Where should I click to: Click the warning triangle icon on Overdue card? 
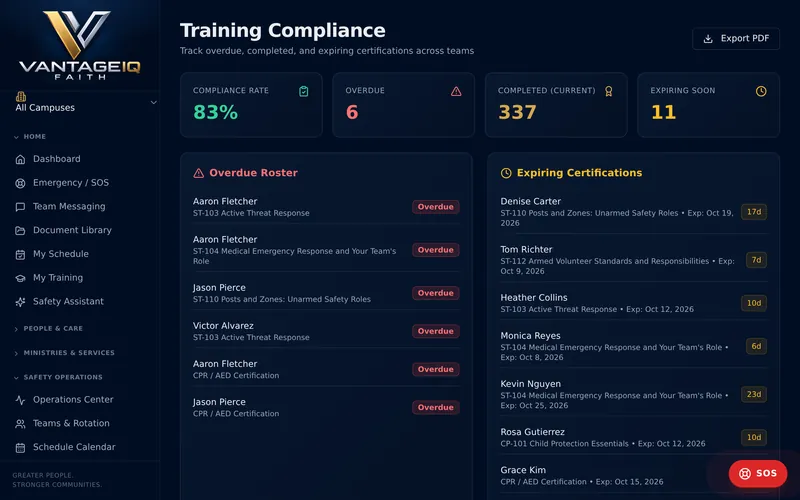tap(456, 91)
